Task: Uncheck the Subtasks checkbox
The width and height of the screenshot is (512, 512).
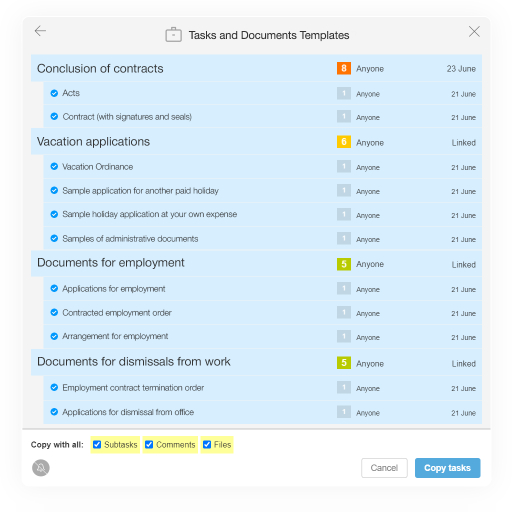Action: tap(97, 445)
